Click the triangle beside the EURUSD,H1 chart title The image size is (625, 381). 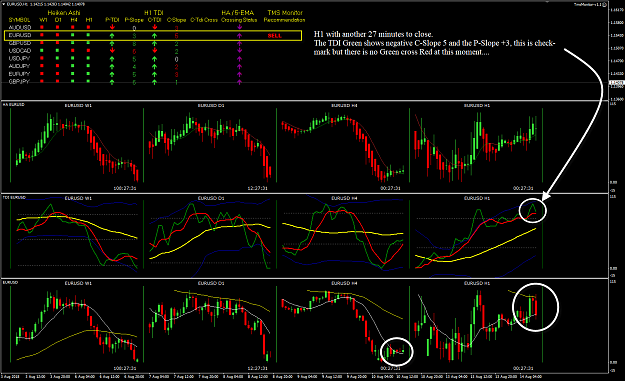pos(3,4)
